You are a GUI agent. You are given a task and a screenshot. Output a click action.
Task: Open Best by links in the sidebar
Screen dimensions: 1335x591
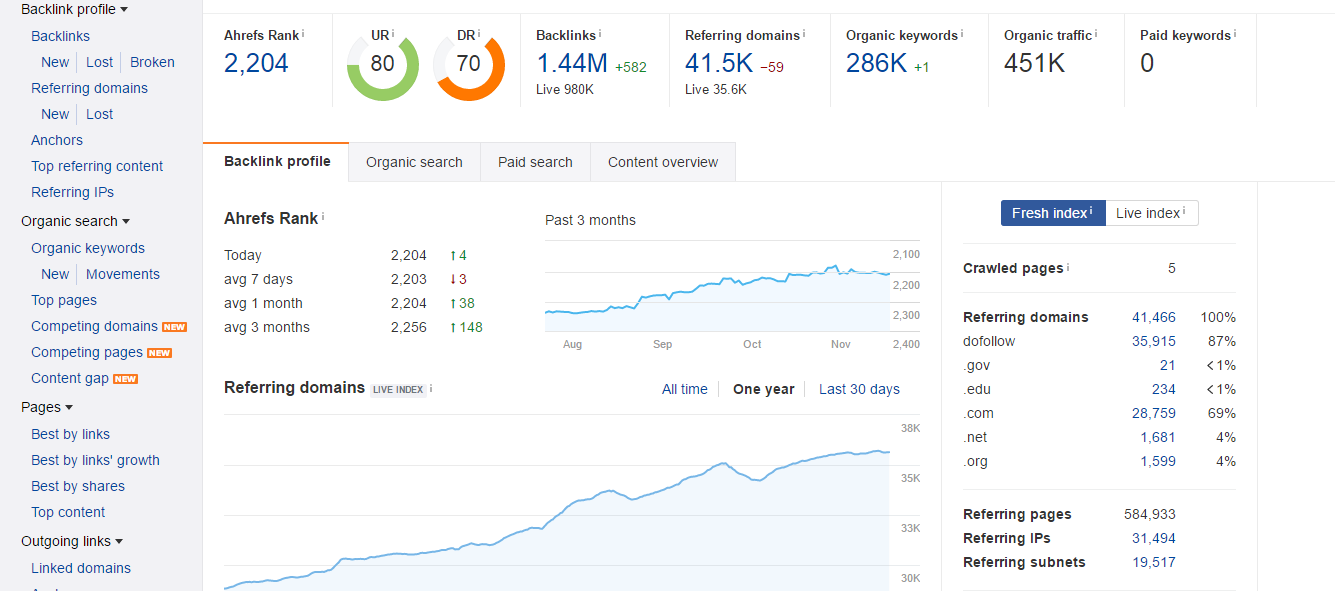click(70, 434)
